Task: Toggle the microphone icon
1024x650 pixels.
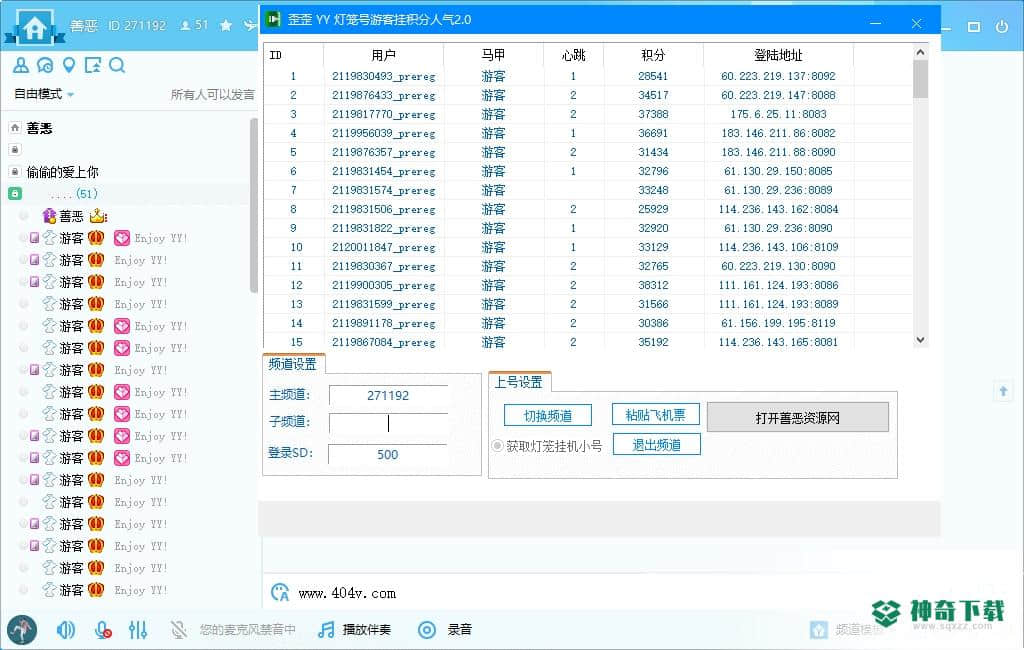Action: tap(103, 630)
